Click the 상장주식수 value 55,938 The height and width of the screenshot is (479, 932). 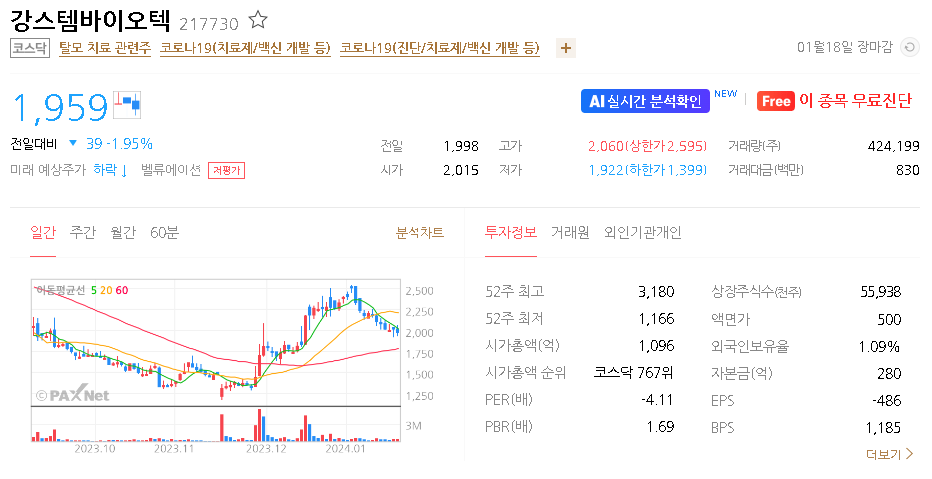[881, 292]
